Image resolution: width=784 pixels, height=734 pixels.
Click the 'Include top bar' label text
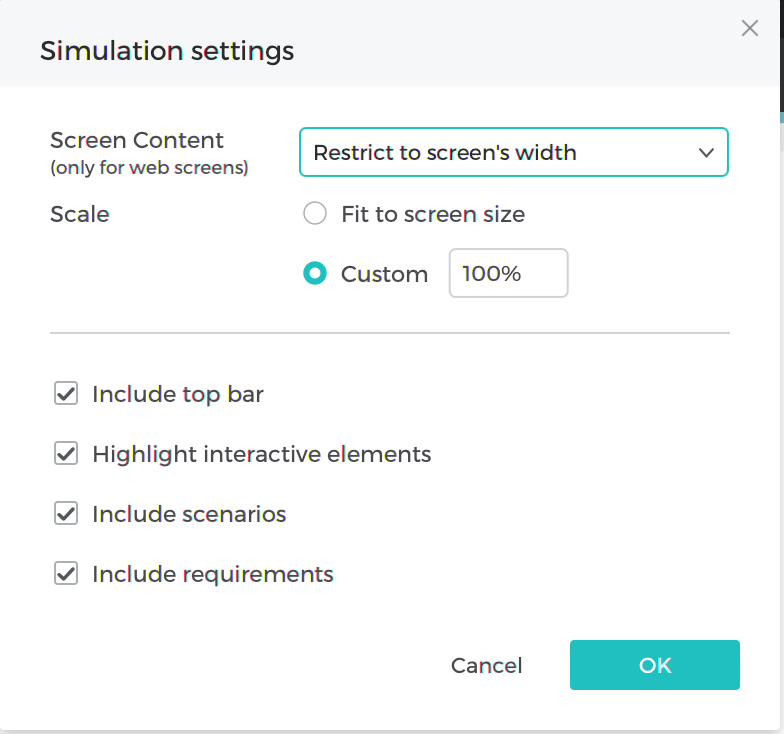point(178,394)
